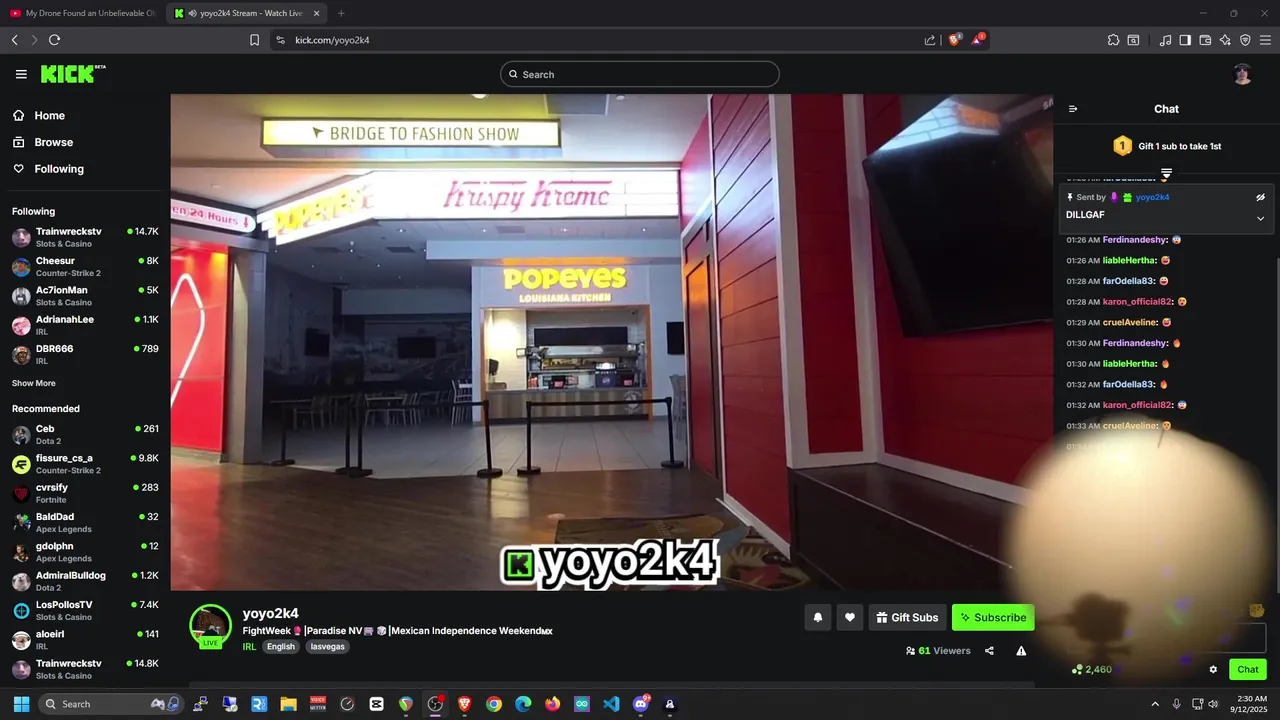Open recommended channel BaldDad

coord(85,522)
